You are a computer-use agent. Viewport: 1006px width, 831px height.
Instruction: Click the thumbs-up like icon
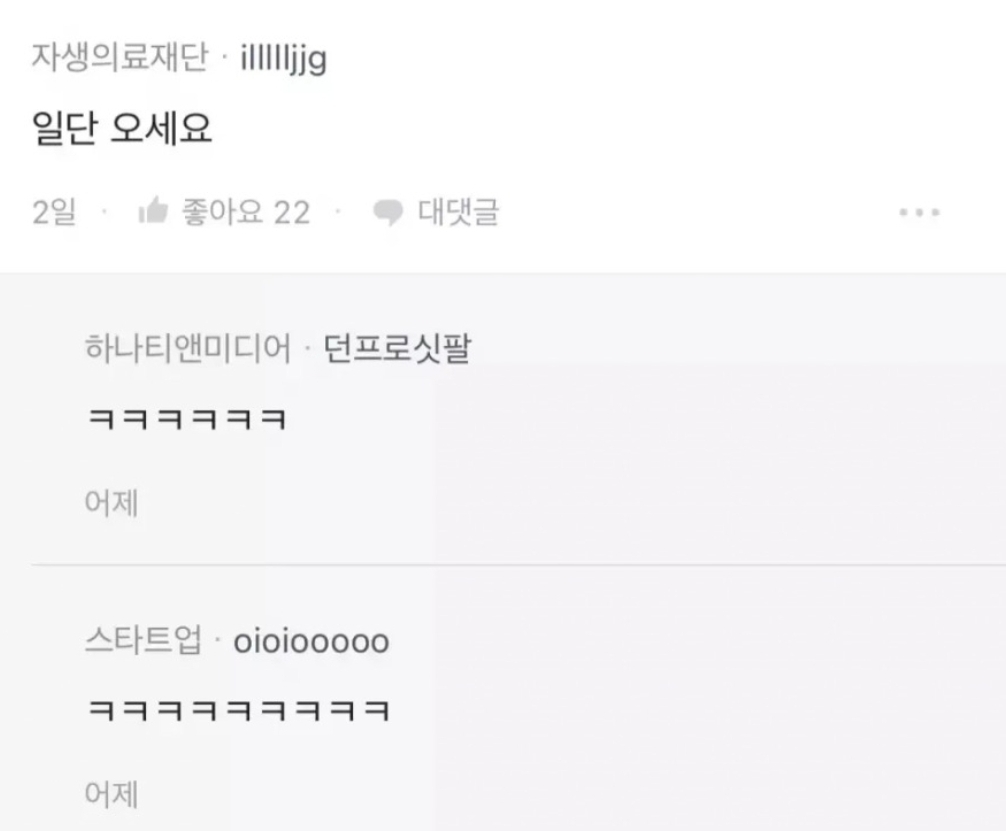point(153,211)
